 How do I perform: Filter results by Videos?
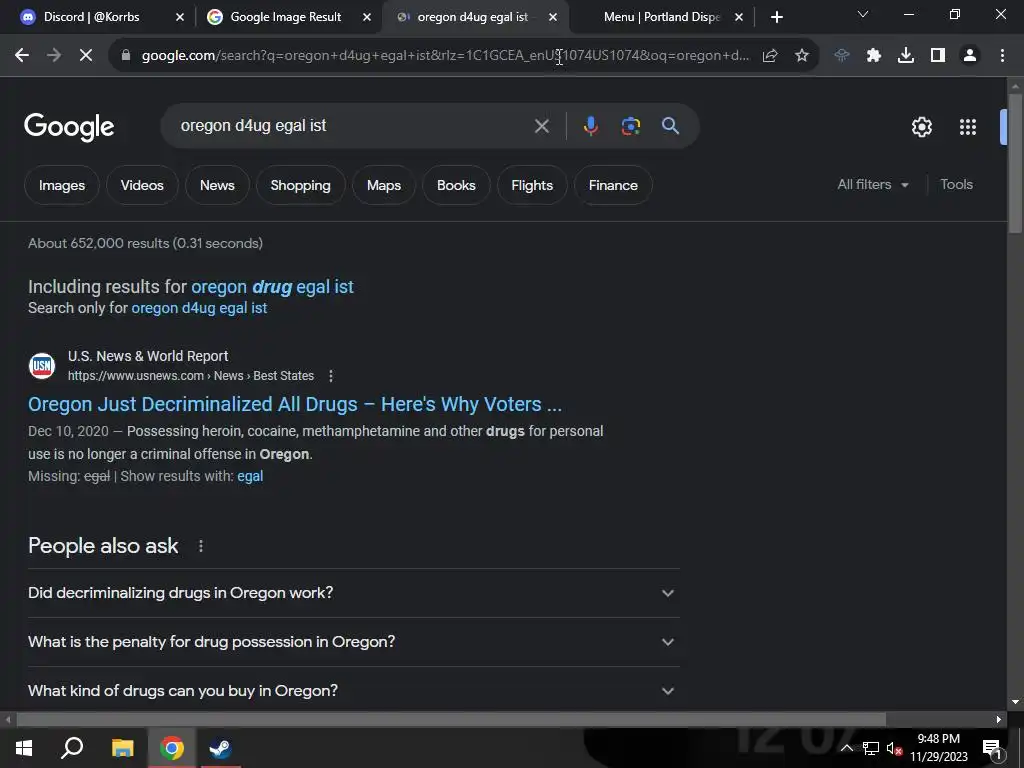coord(142,185)
